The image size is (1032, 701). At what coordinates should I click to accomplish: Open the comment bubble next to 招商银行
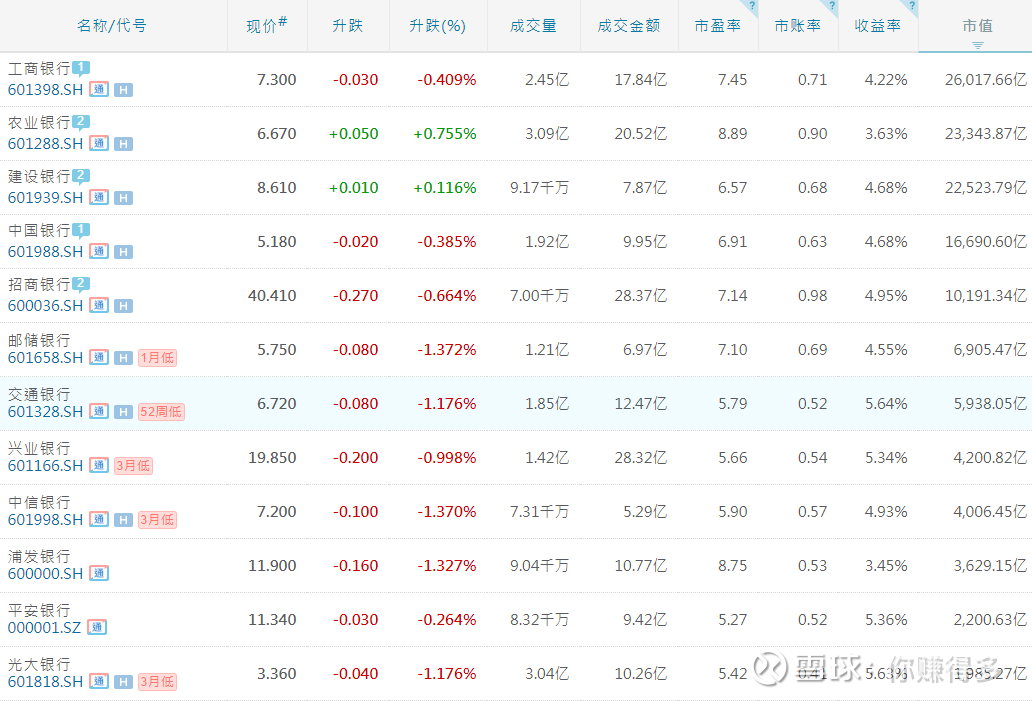coord(81,284)
